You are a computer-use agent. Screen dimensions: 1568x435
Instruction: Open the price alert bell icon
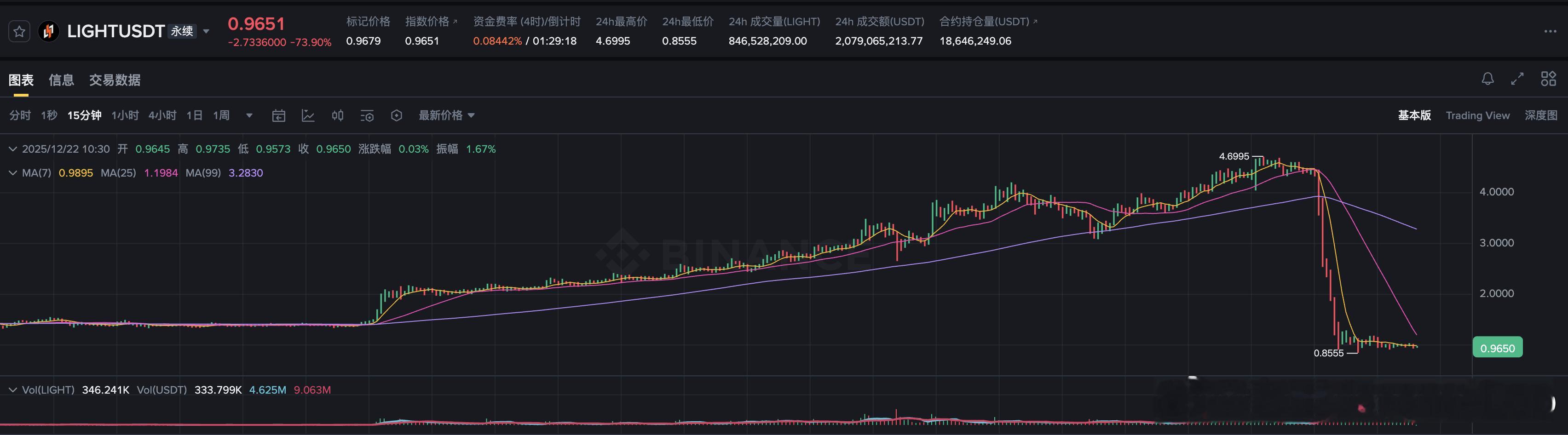coord(1487,79)
